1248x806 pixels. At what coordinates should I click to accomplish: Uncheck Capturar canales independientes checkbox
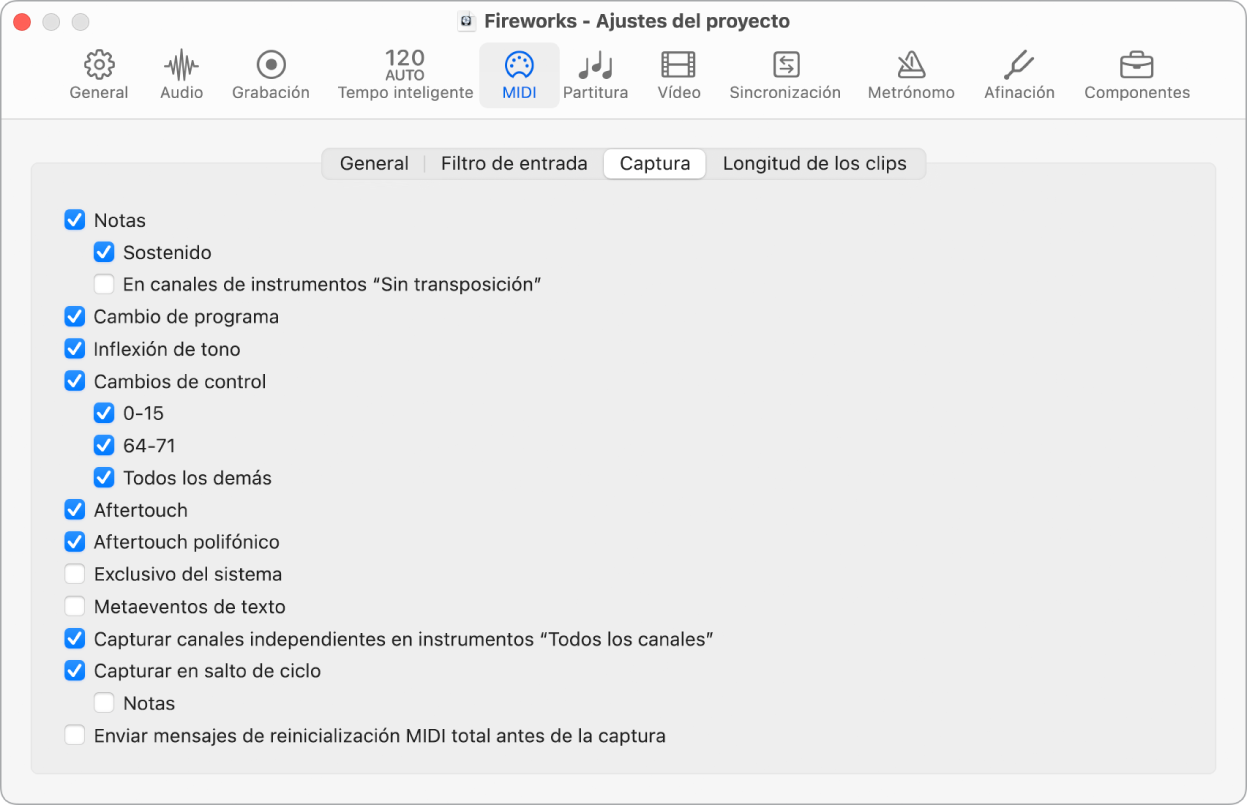click(75, 639)
